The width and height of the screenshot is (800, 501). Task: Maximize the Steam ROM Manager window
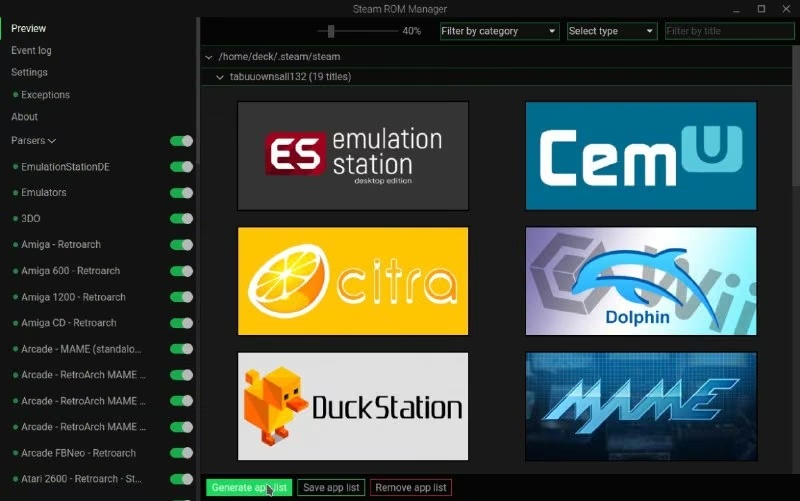tap(761, 9)
